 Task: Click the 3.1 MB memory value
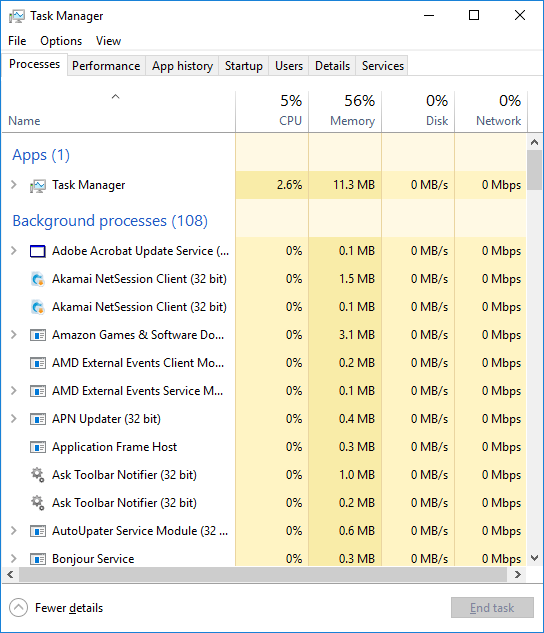[x=357, y=335]
